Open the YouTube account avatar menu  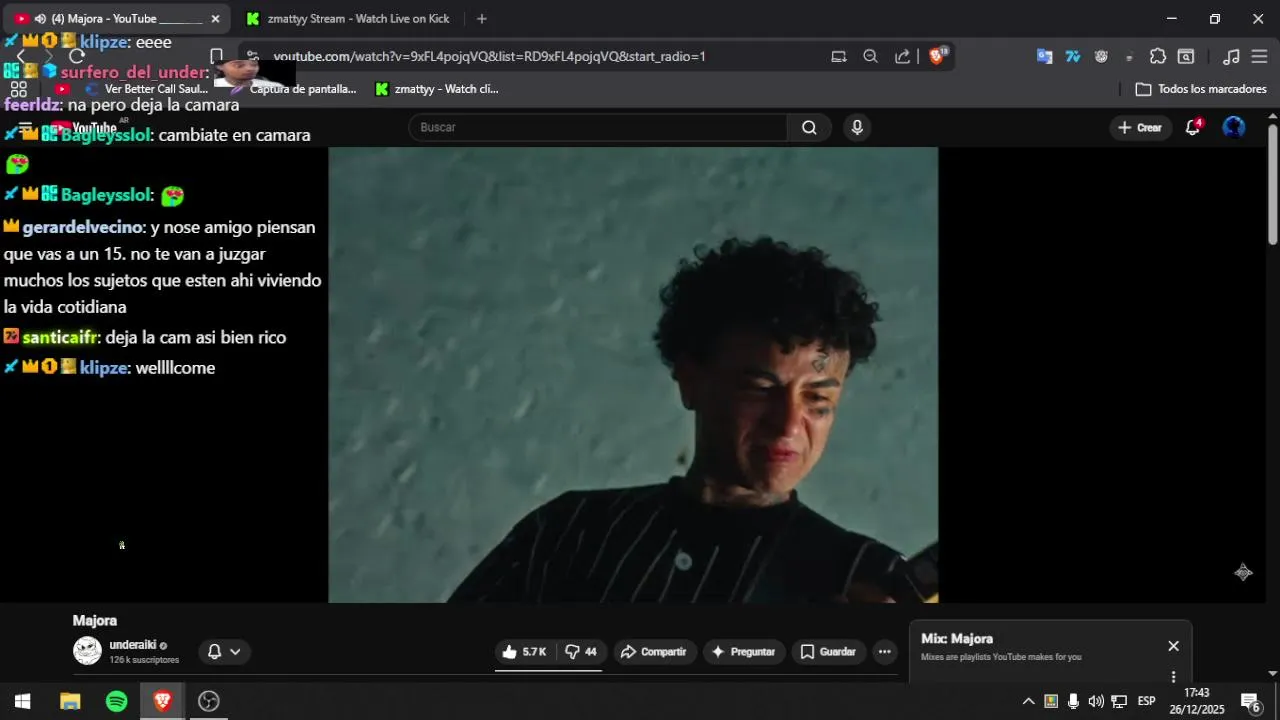[1234, 127]
